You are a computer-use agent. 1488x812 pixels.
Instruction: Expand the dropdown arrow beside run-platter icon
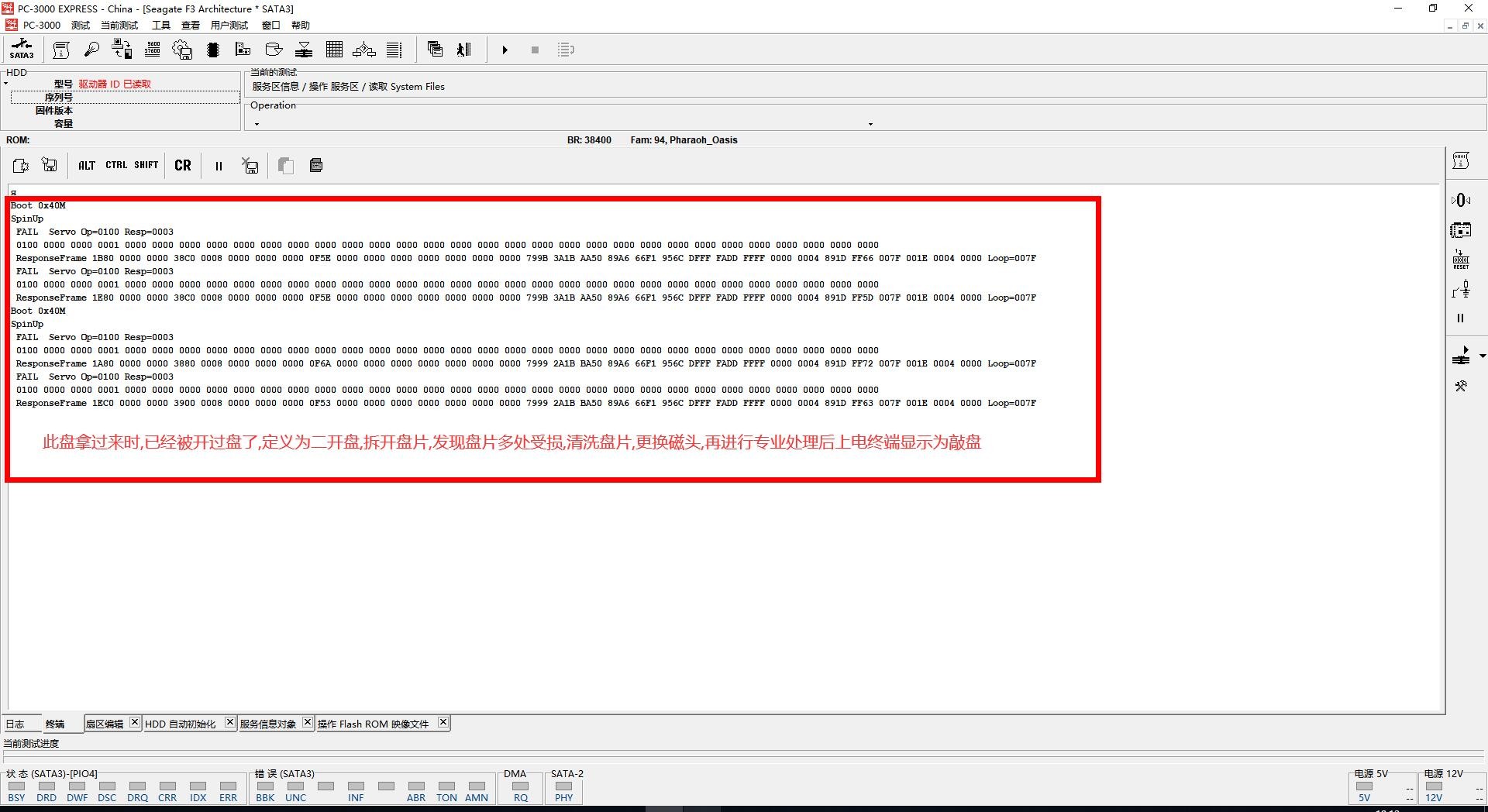click(x=1483, y=356)
